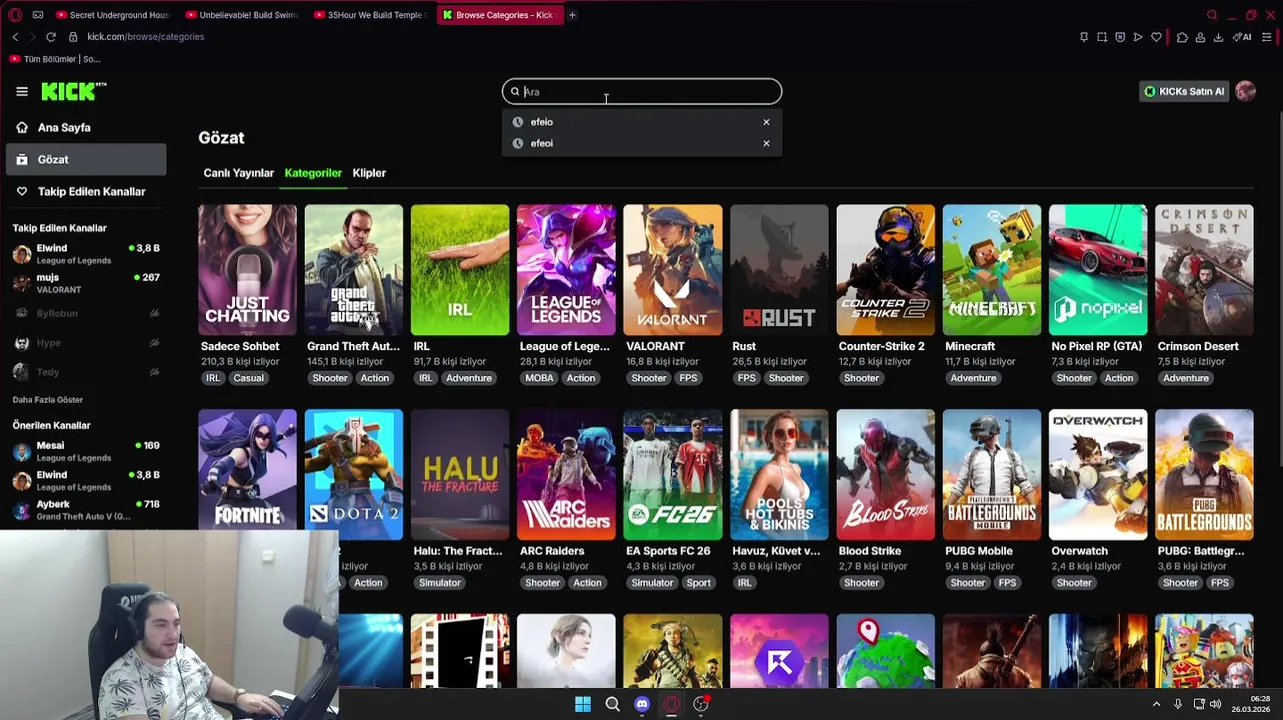Switch to the Canlı Yayınlar tab

[x=238, y=173]
